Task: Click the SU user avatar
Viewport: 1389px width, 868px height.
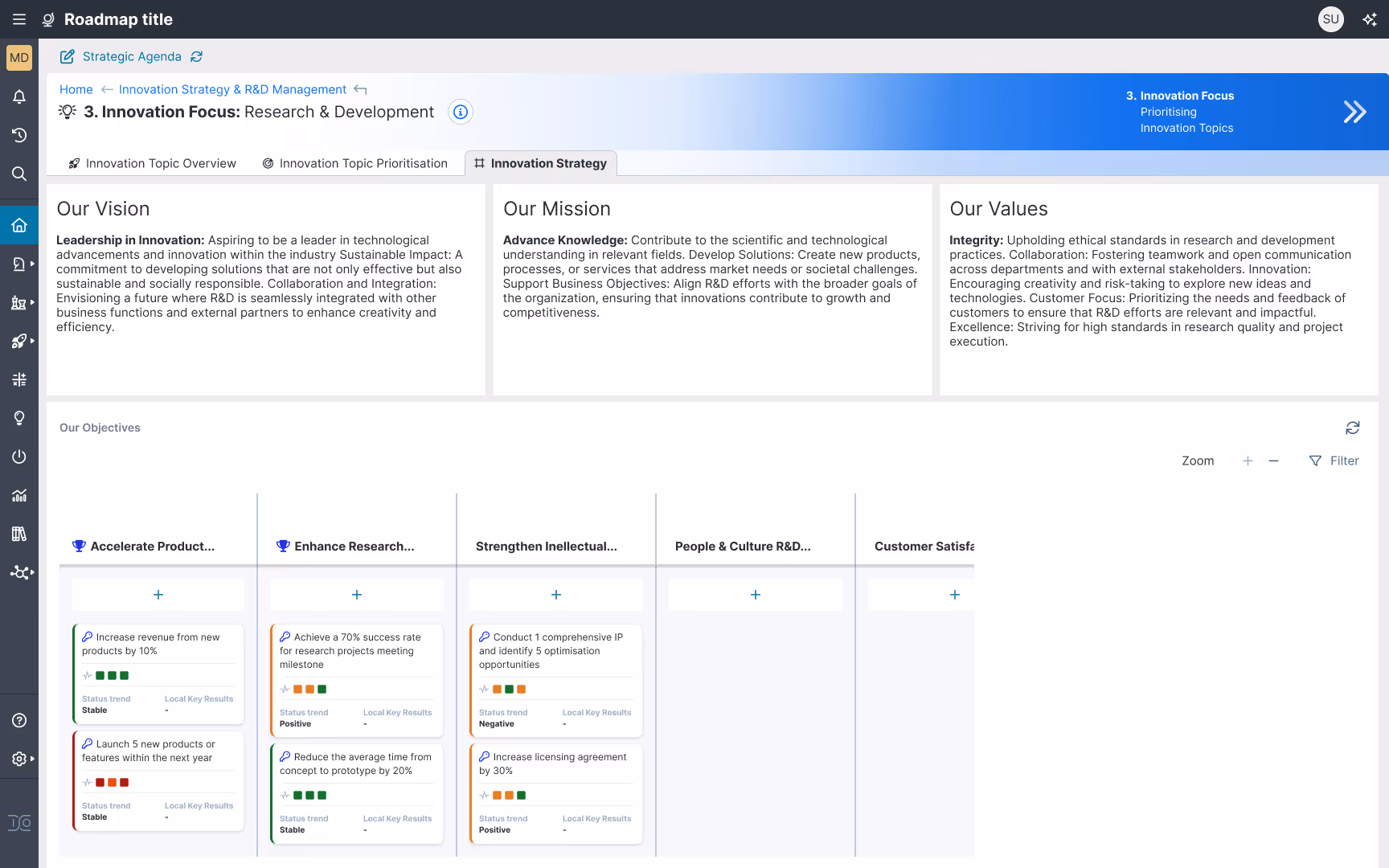Action: (x=1331, y=19)
